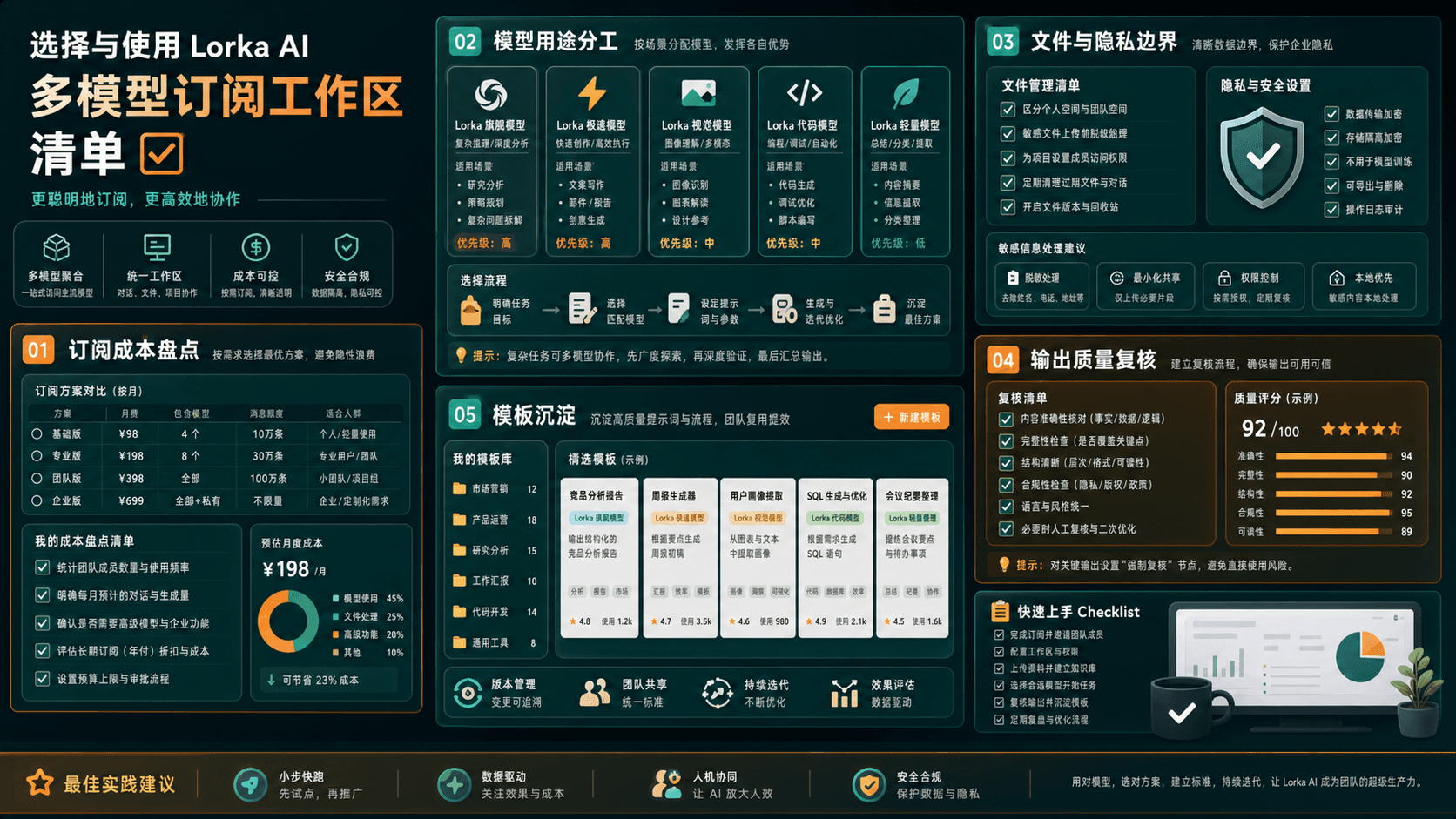This screenshot has width=1456, height=819.
Task: Click the 本地优先 house icon
Action: pyautogui.click(x=1337, y=278)
